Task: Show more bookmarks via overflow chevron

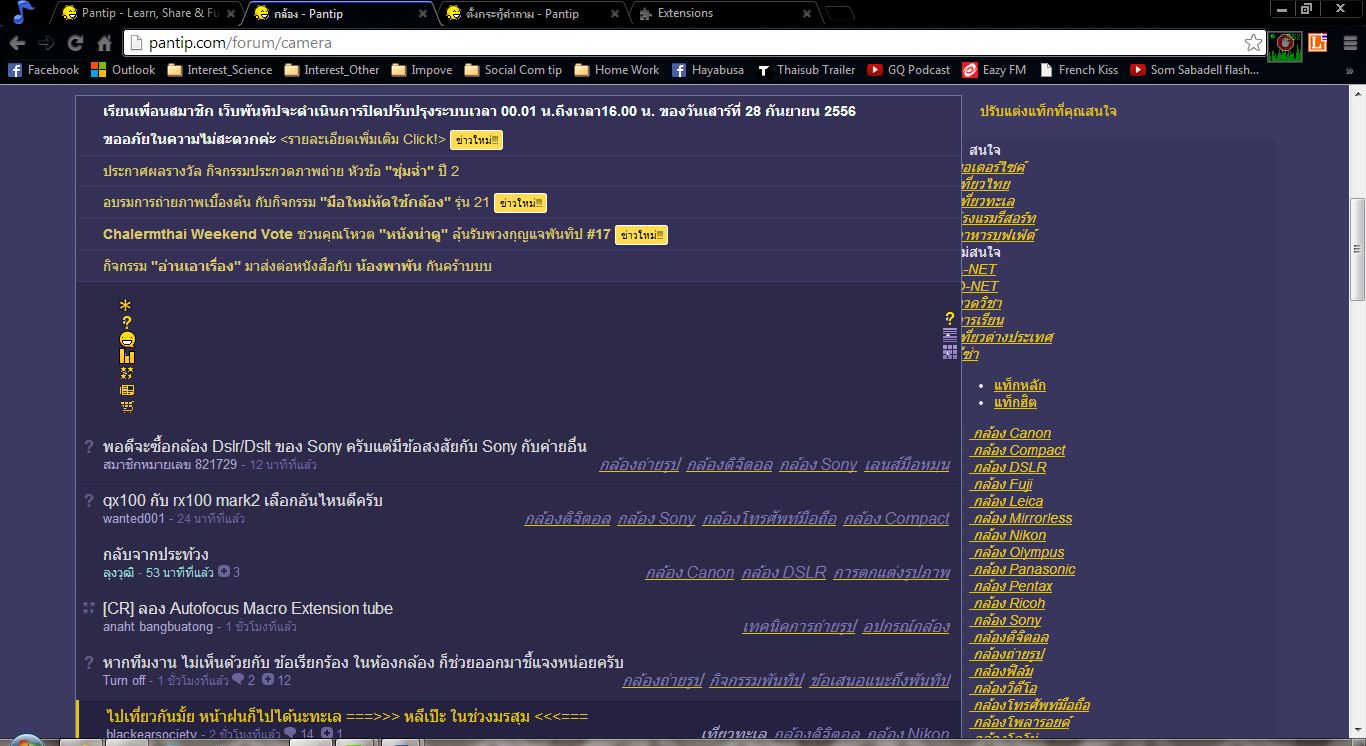Action: (x=1351, y=70)
